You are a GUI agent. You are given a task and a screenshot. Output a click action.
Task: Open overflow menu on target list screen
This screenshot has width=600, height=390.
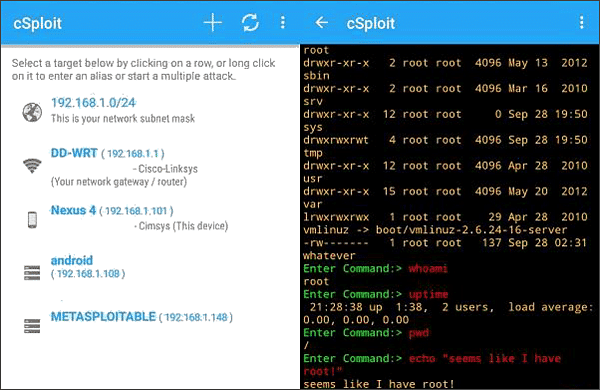[283, 23]
